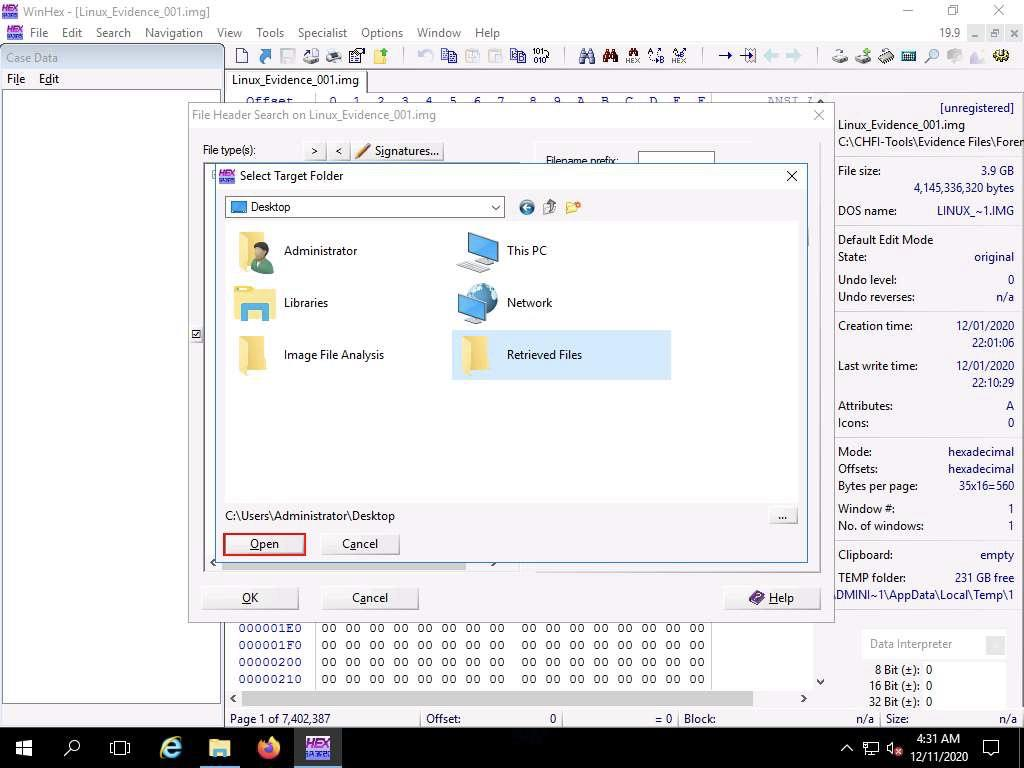
Task: Click the Open button in folder dialog
Action: pyautogui.click(x=264, y=544)
